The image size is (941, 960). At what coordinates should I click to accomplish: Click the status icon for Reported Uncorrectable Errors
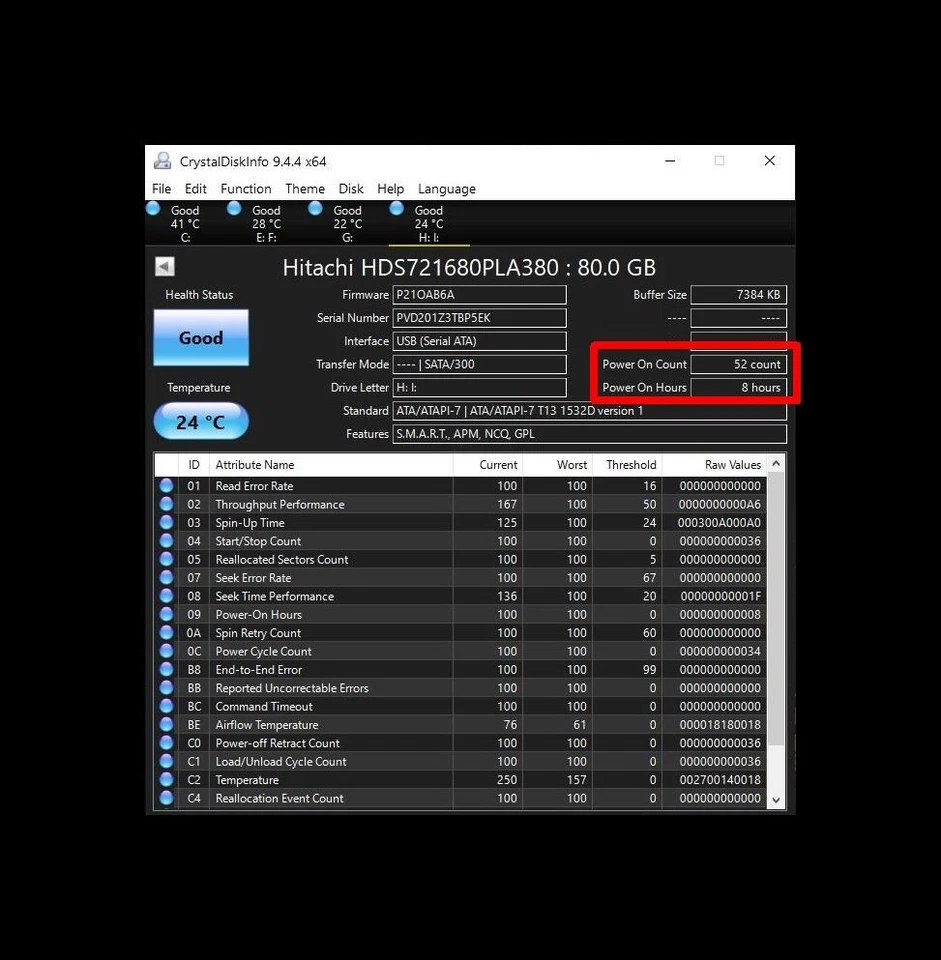coord(166,688)
